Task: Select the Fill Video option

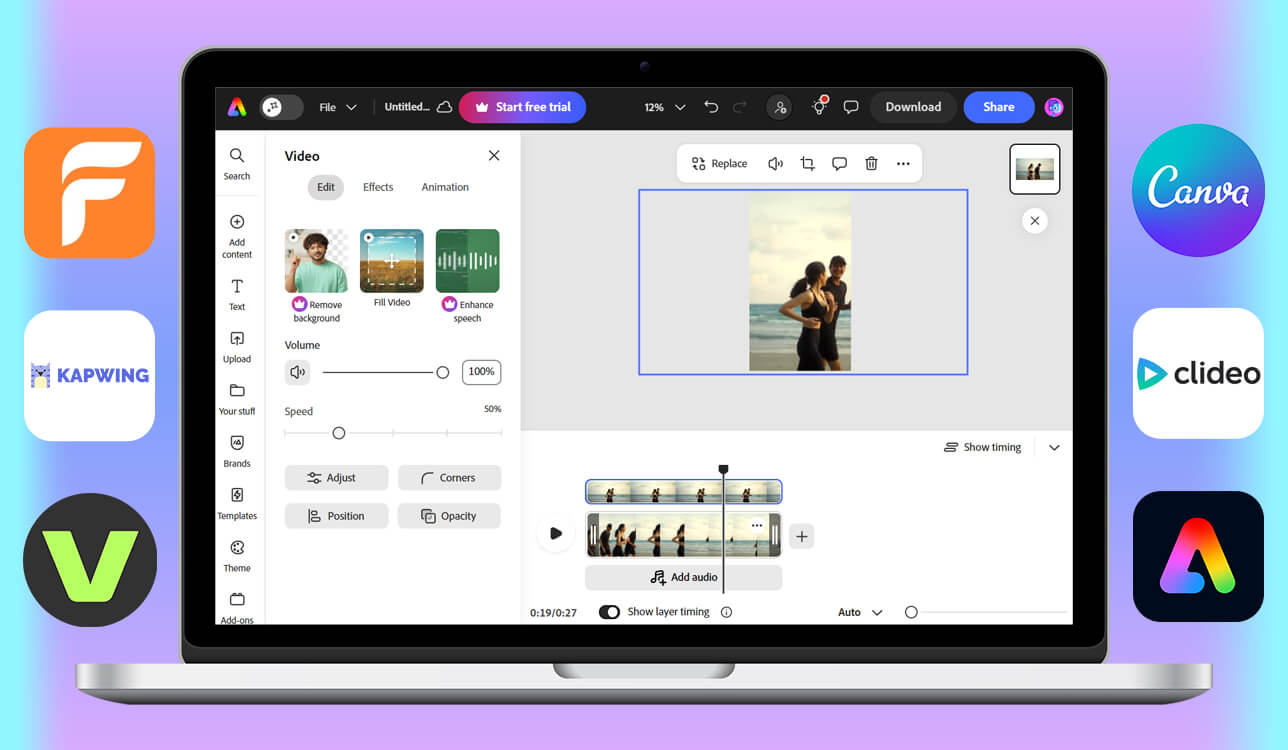Action: 392,268
